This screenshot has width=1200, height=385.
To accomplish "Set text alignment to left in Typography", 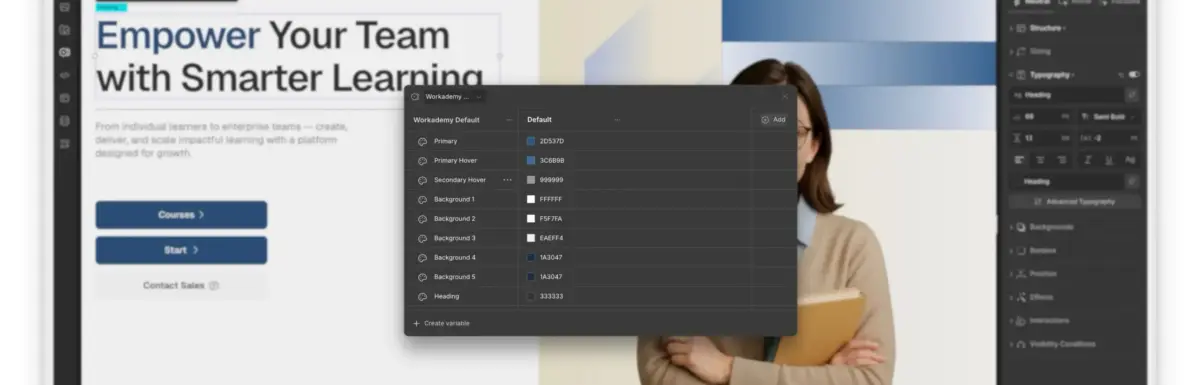I will 1019,160.
